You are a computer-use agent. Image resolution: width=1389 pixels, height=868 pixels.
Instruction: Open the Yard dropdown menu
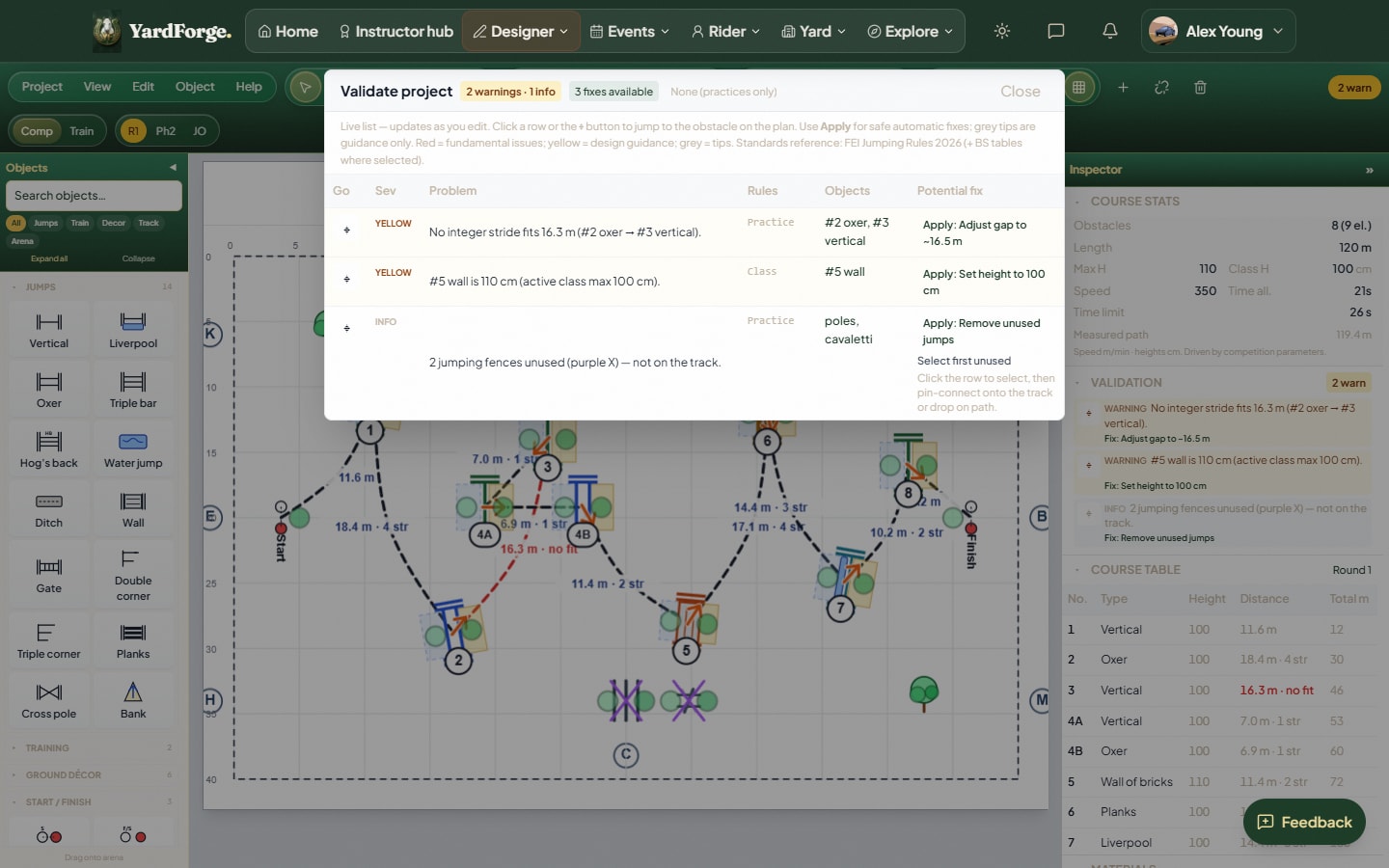pyautogui.click(x=813, y=31)
